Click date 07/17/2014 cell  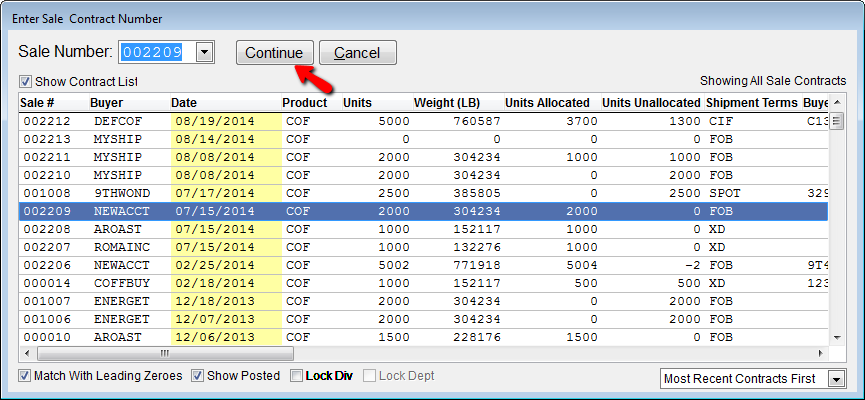(x=226, y=194)
